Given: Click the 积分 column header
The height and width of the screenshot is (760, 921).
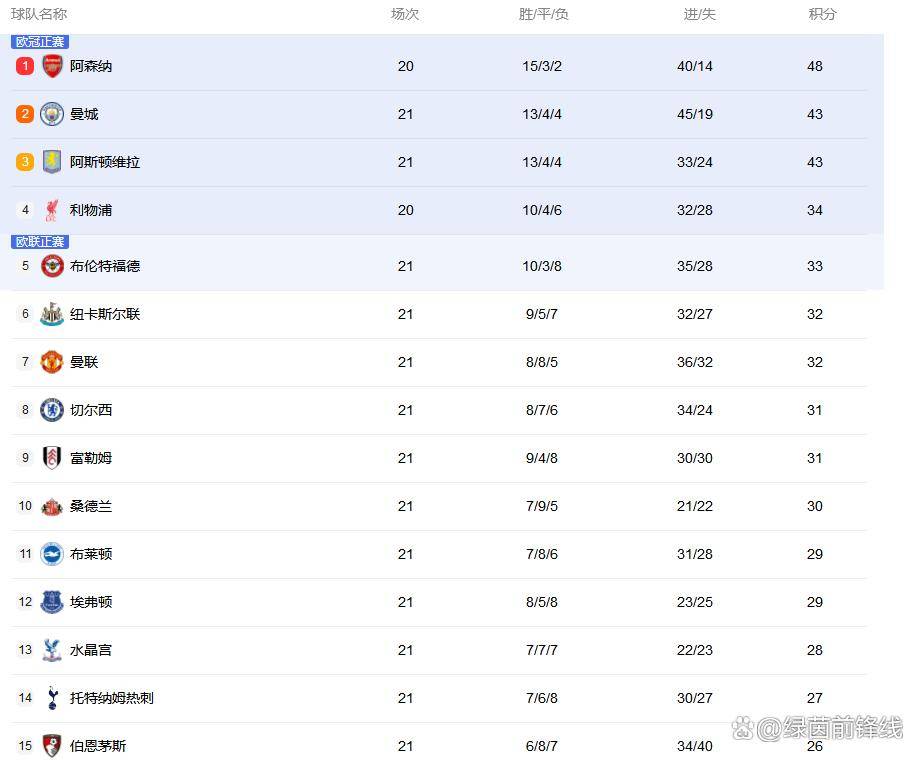Looking at the screenshot, I should pos(822,14).
